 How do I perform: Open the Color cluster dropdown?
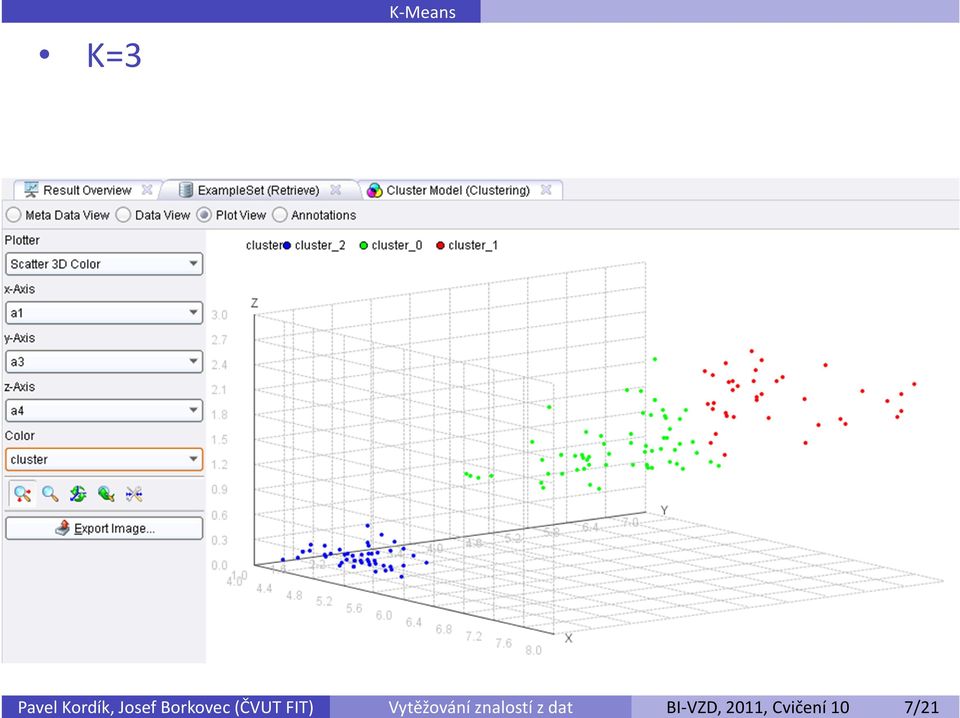(x=104, y=459)
